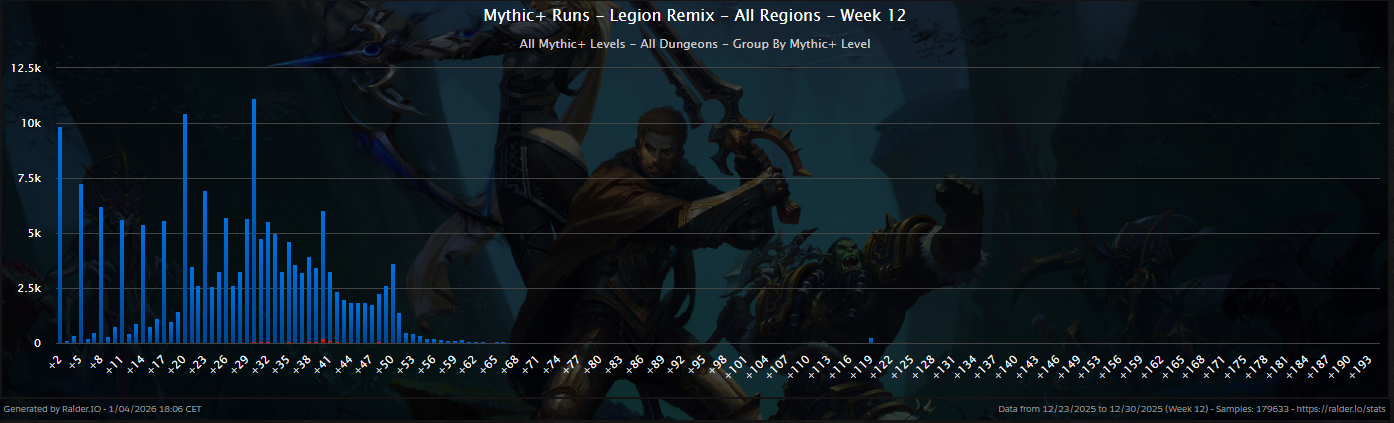Click the isolated small bar near +119
Viewport: 1394px width, 423px height.
tap(871, 340)
